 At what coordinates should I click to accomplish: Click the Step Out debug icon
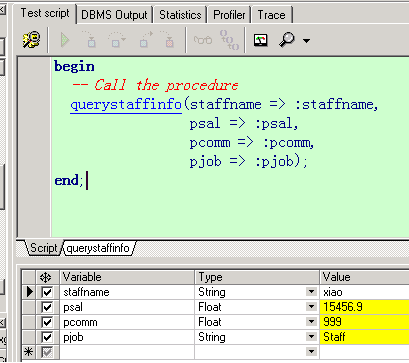click(x=146, y=40)
